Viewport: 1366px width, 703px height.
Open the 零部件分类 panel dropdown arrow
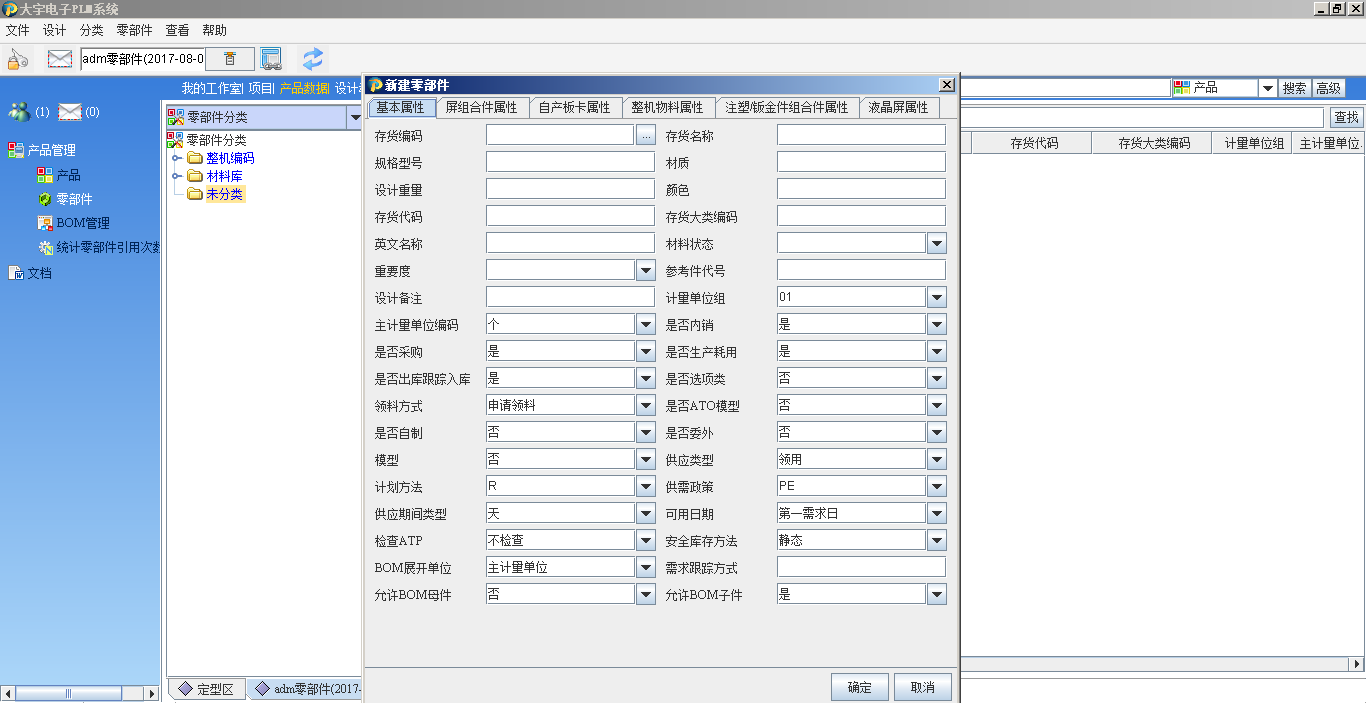click(354, 118)
